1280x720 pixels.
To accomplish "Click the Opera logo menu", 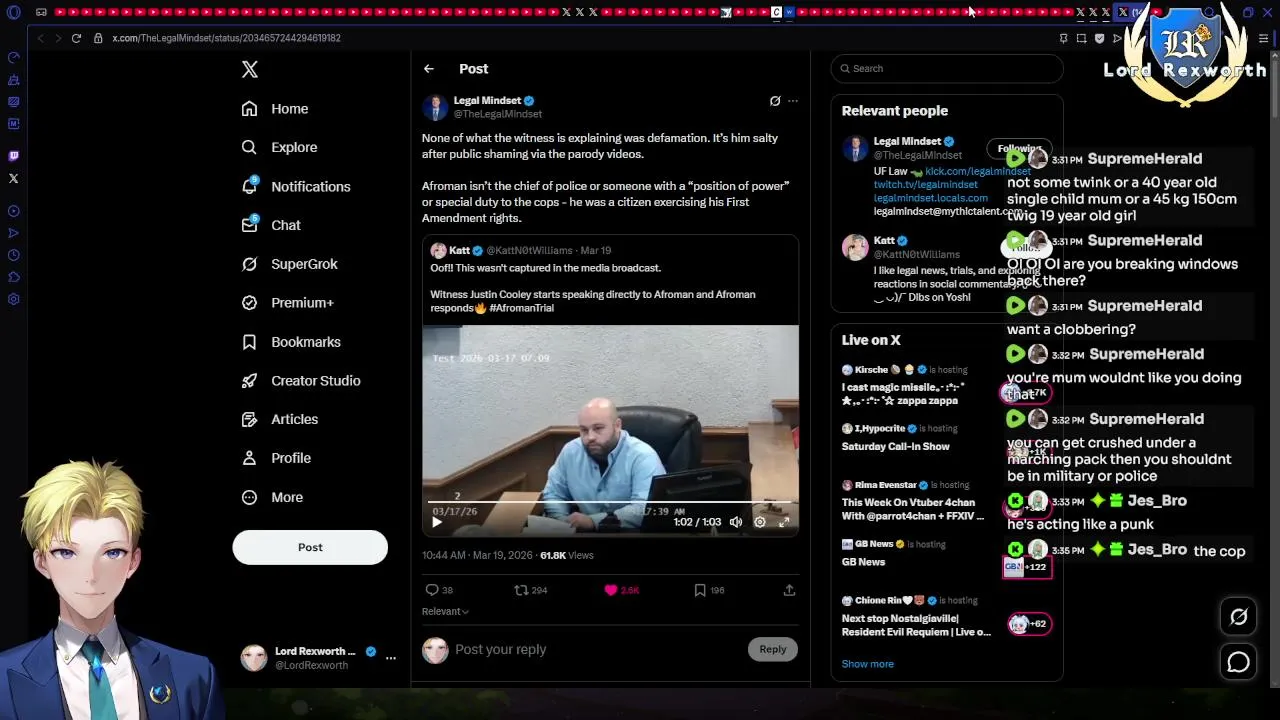I will [13, 13].
